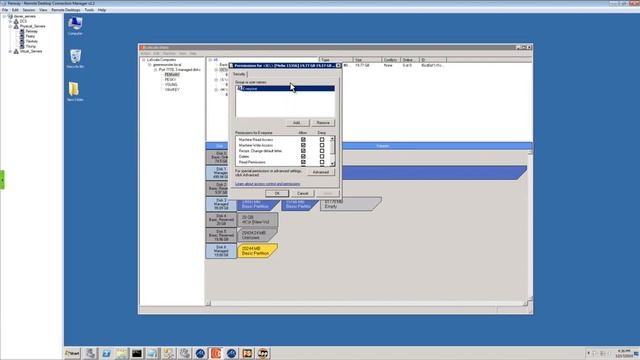Open the light blue window taskbar icon
Screen dimensions: 640x360
pyautogui.click(x=153, y=353)
